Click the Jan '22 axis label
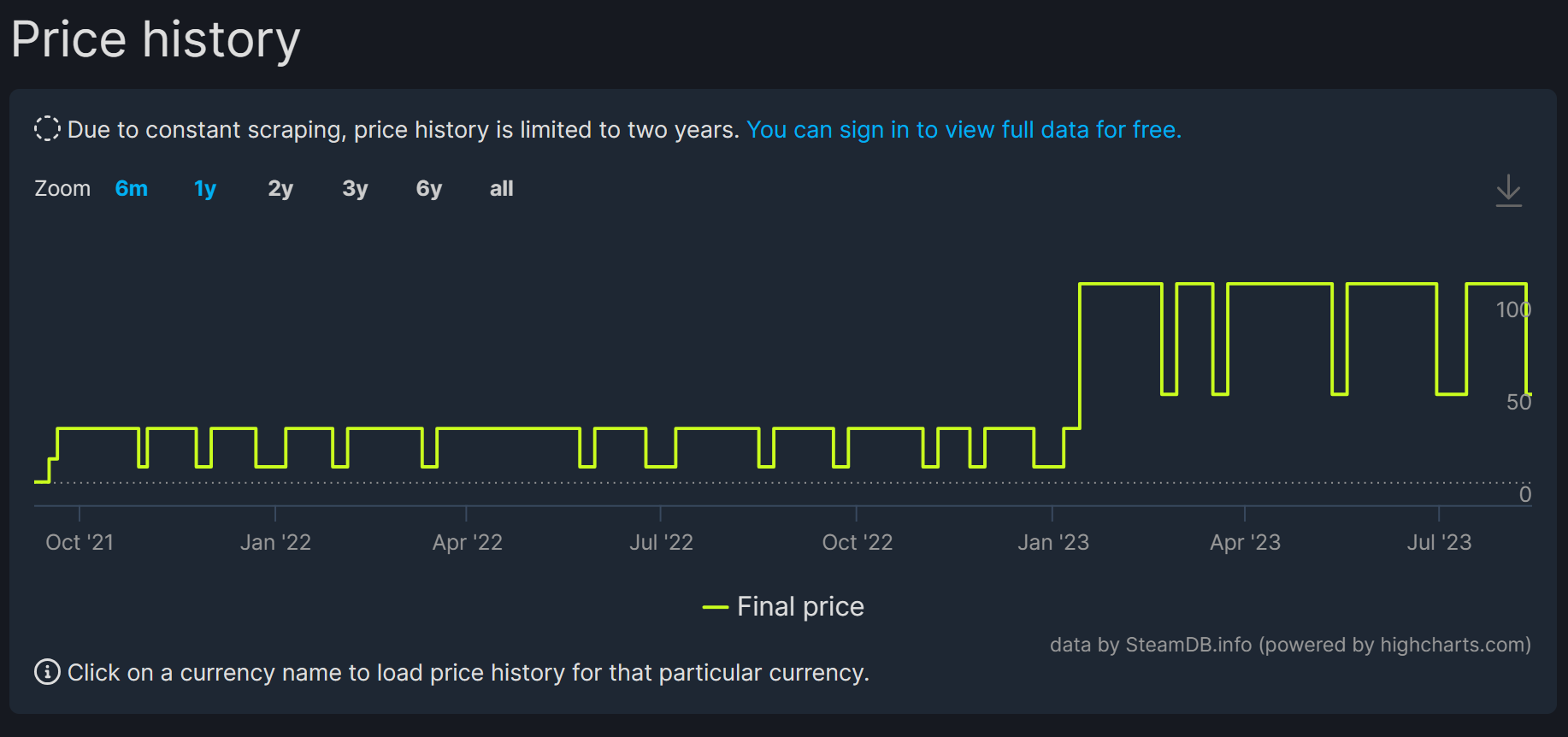 (275, 542)
